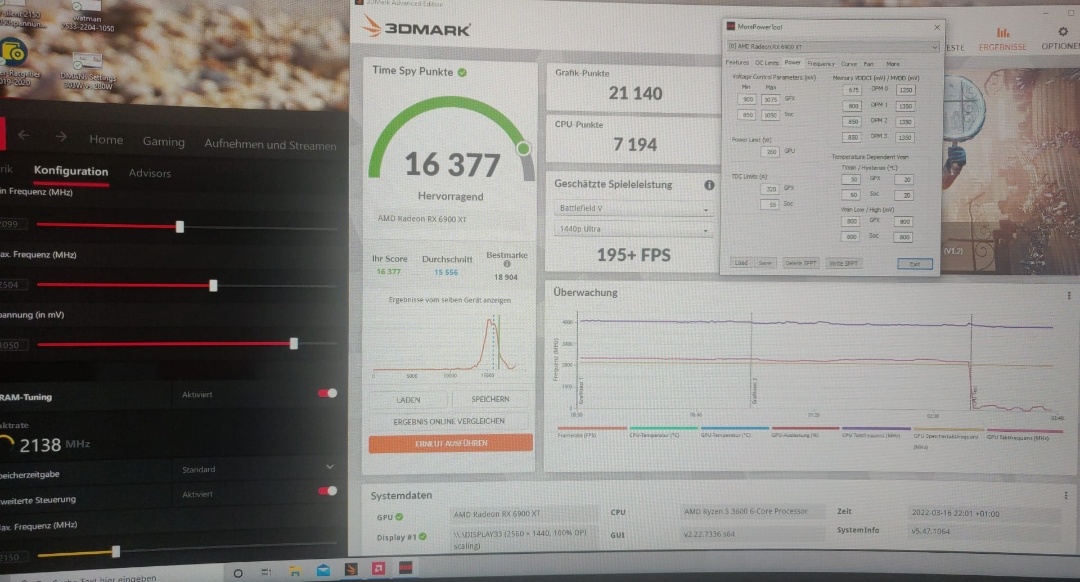Toggle the VRAM-Tuning switch
The image size is (1080, 582).
coord(328,393)
